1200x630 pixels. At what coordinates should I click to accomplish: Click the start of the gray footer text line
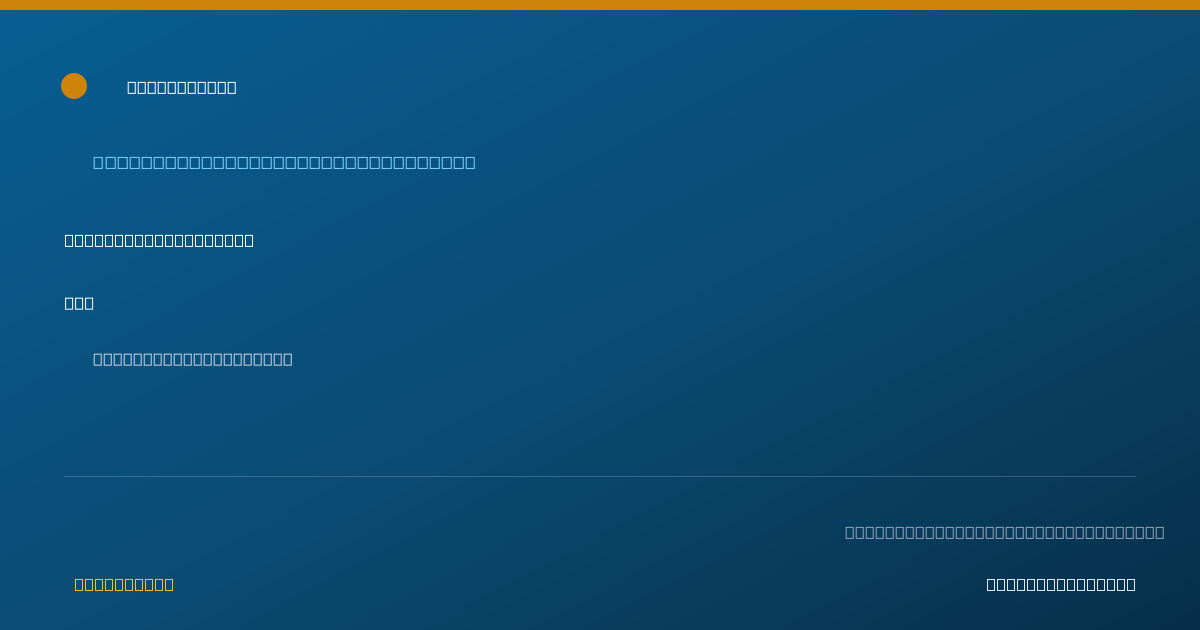click(x=850, y=532)
